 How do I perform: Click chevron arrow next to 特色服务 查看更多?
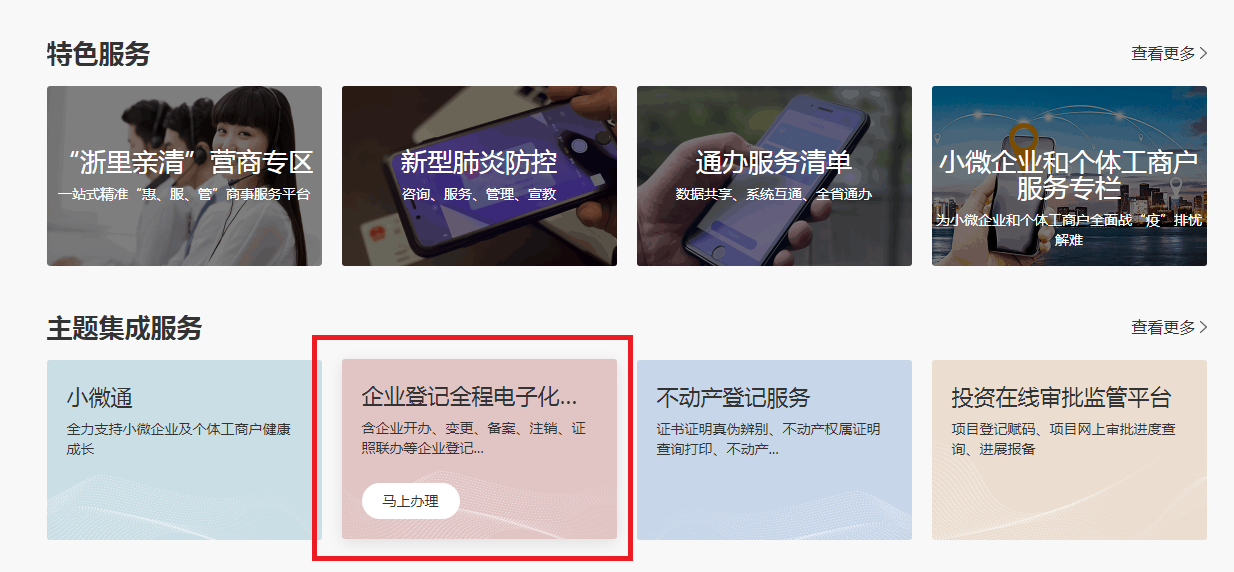[x=1203, y=53]
